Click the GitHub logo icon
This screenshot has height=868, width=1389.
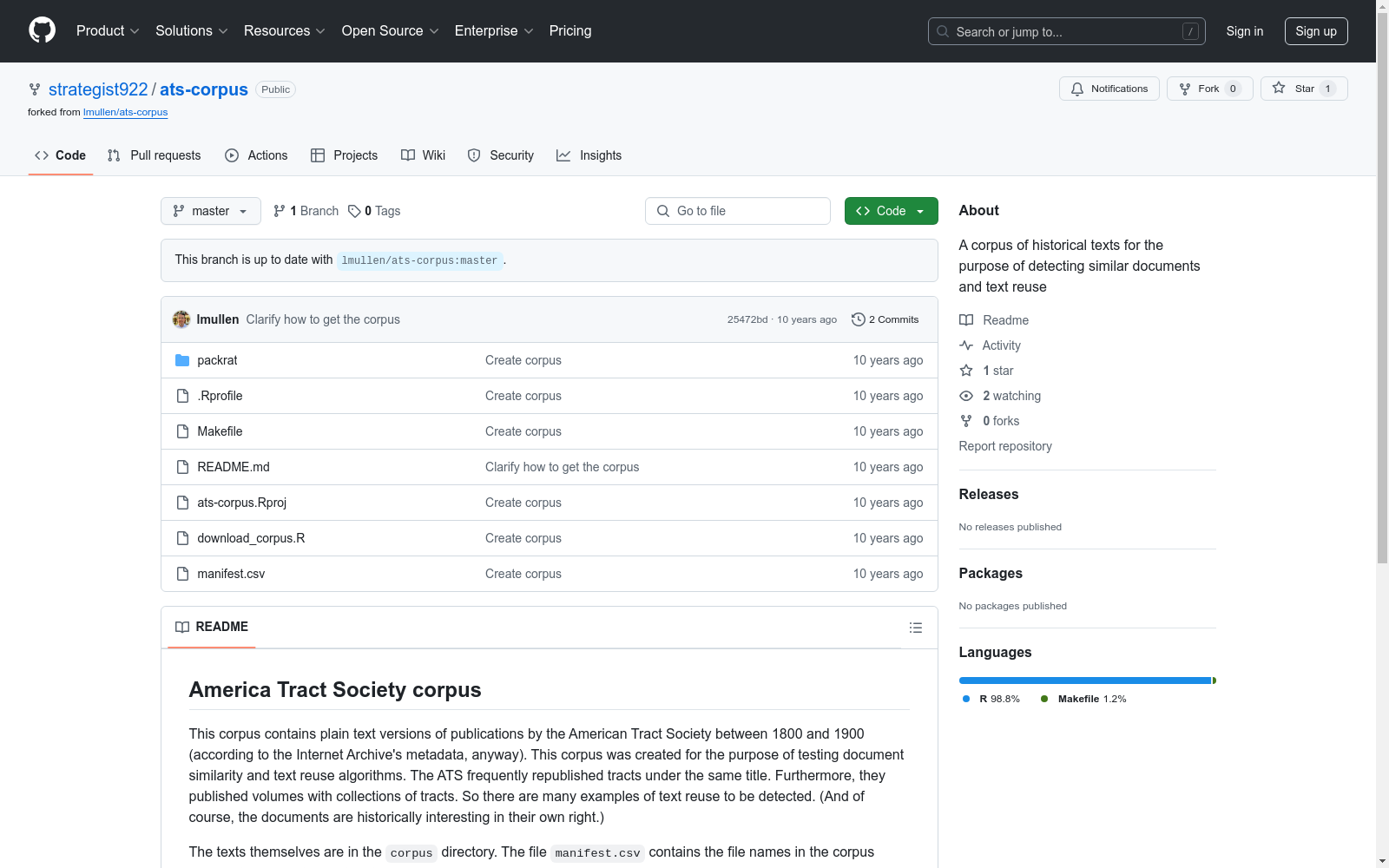[42, 30]
